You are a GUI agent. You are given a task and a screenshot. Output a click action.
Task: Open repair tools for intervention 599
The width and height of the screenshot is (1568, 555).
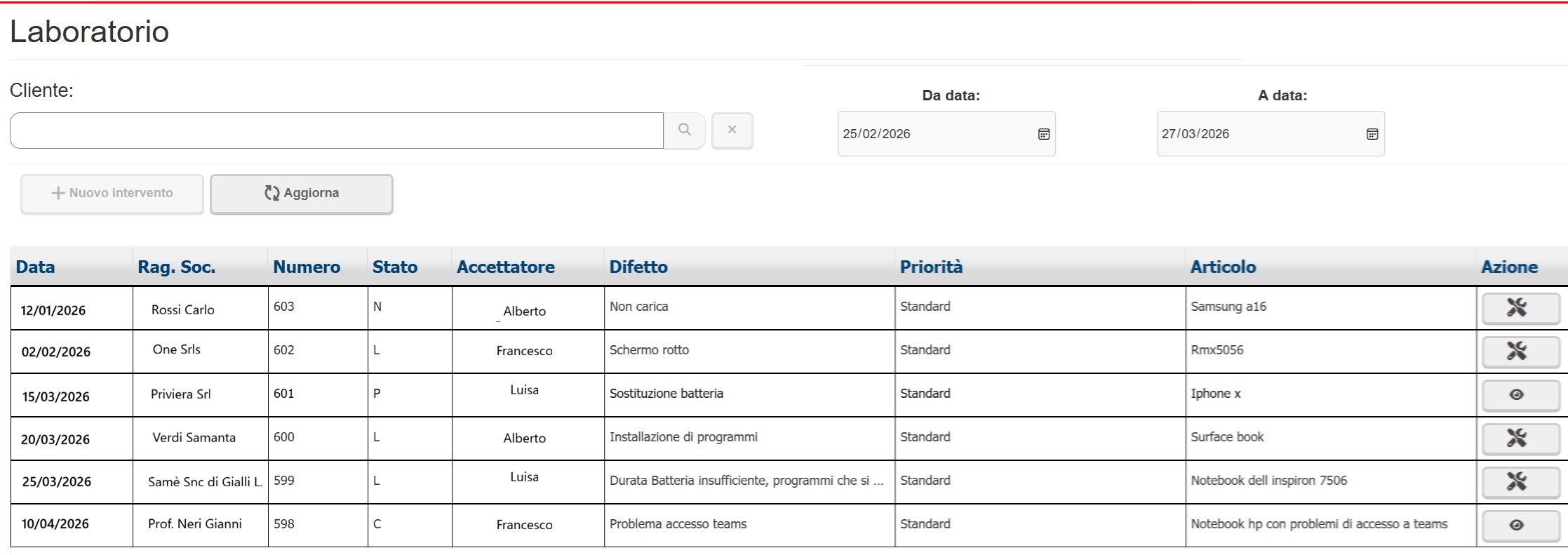point(1520,482)
